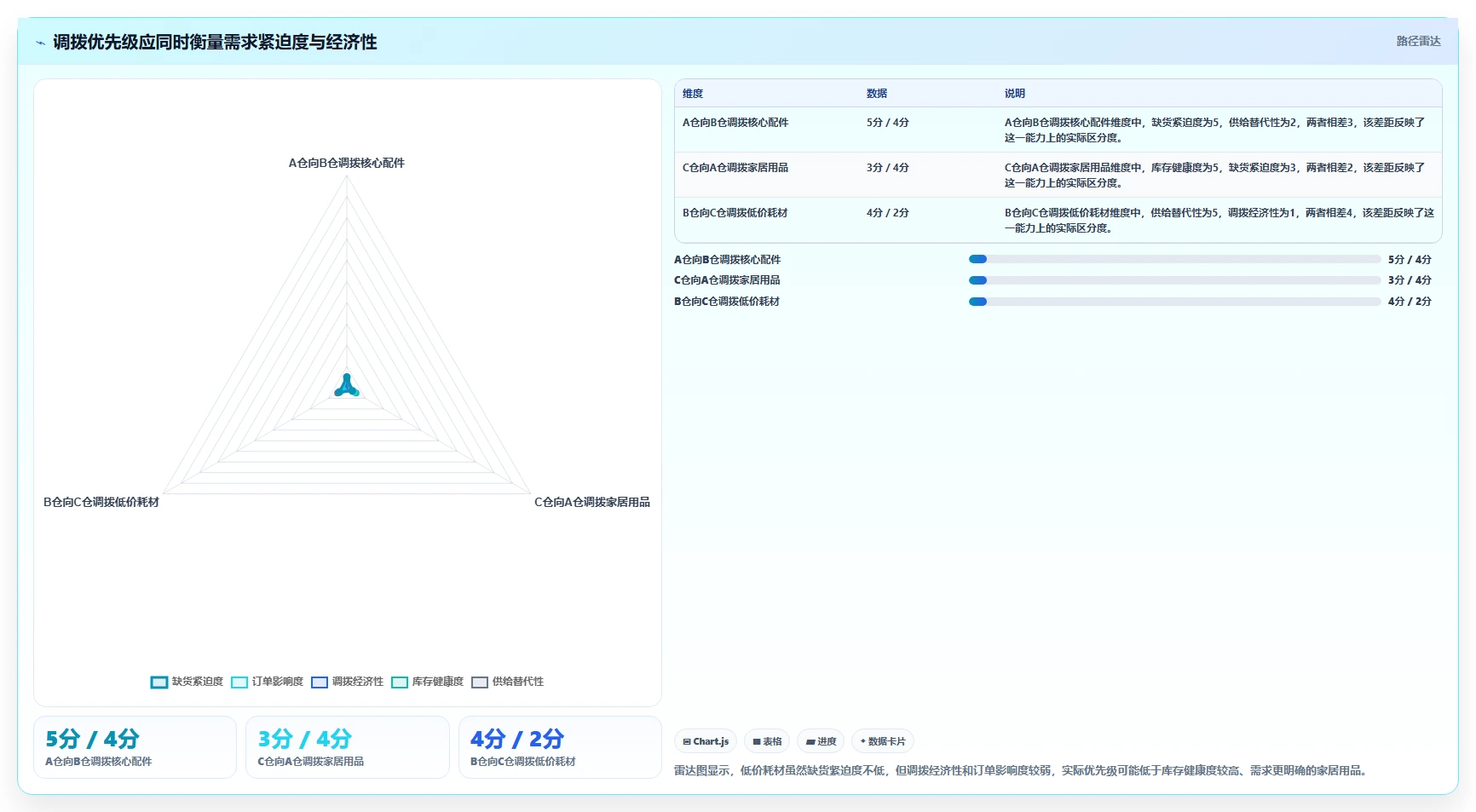Viewport: 1476px width, 812px height.
Task: Click the C仓向A仓调拨家居用品 progress bar
Action: (1174, 280)
